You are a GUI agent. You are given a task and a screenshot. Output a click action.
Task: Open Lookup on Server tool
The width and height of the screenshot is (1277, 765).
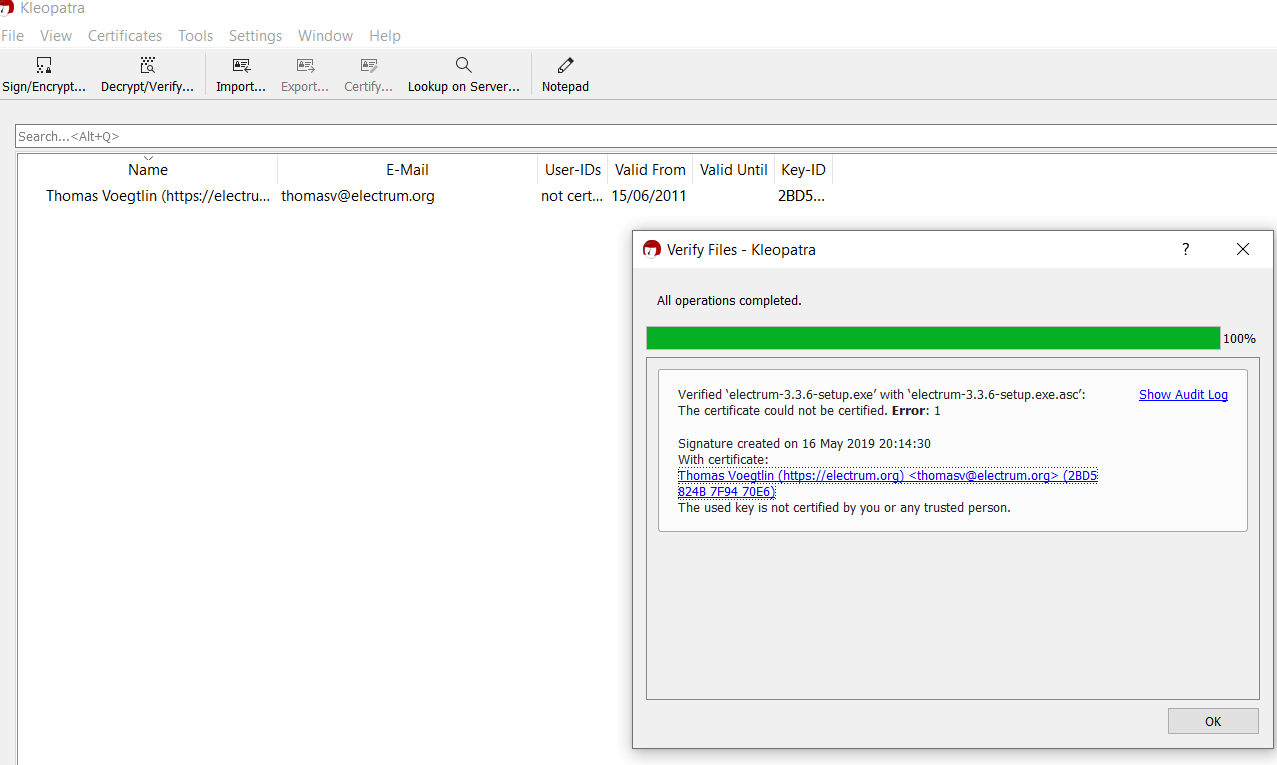point(464,75)
